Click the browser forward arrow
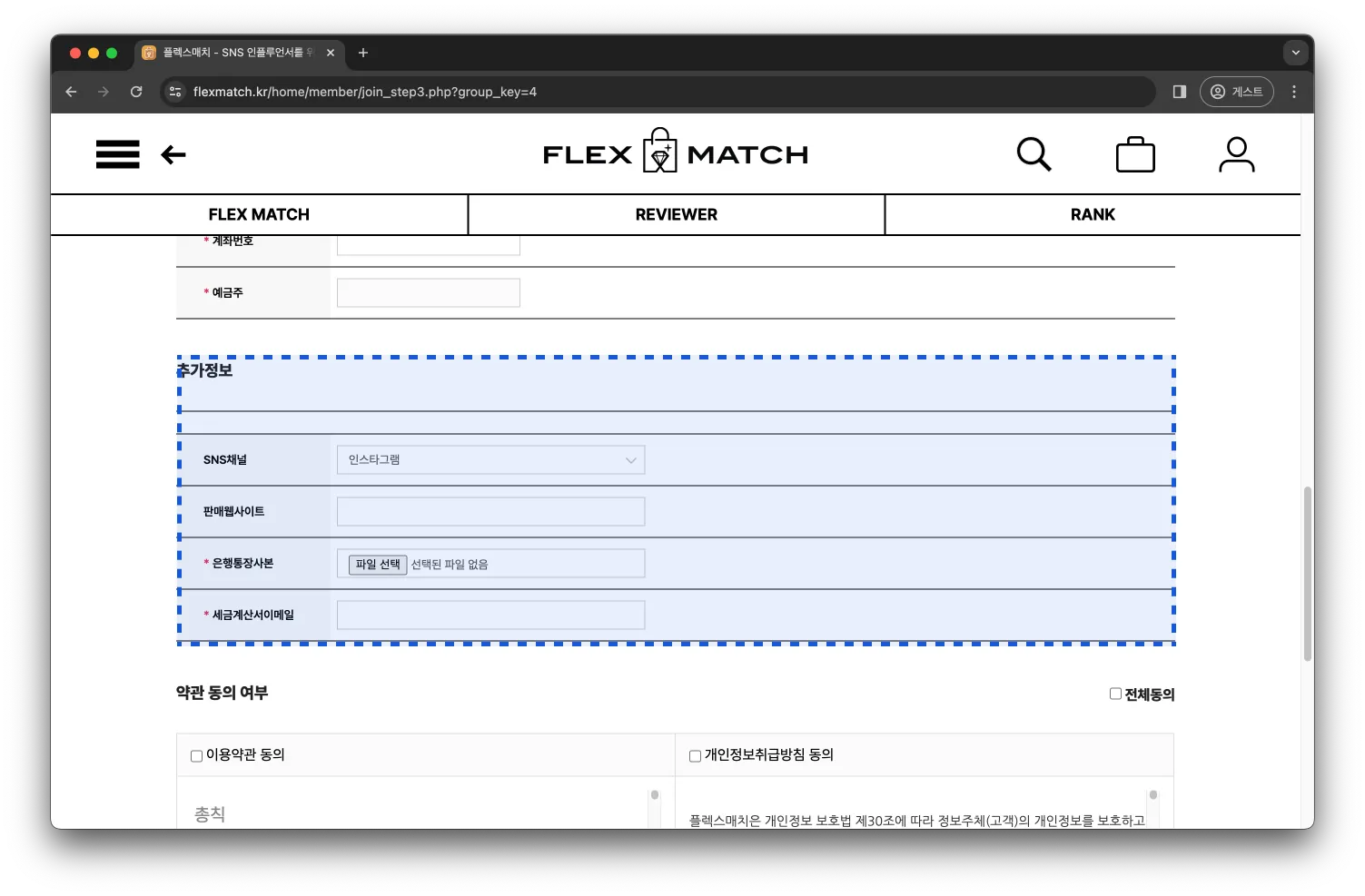 pyautogui.click(x=104, y=92)
